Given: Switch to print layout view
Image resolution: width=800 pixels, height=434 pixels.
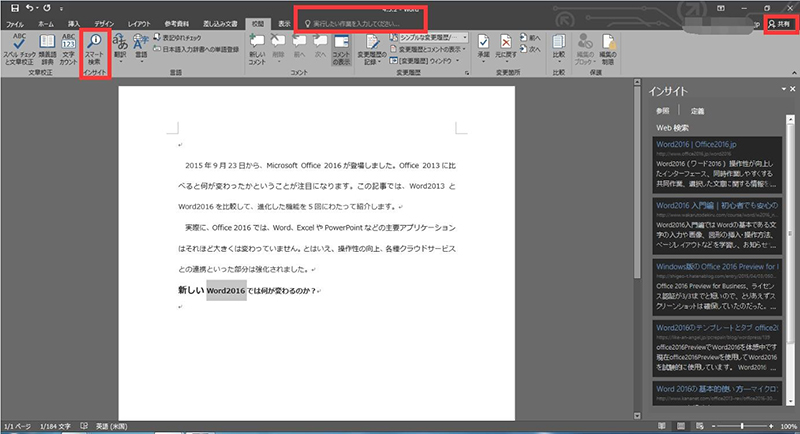Looking at the screenshot, I should pos(681,426).
